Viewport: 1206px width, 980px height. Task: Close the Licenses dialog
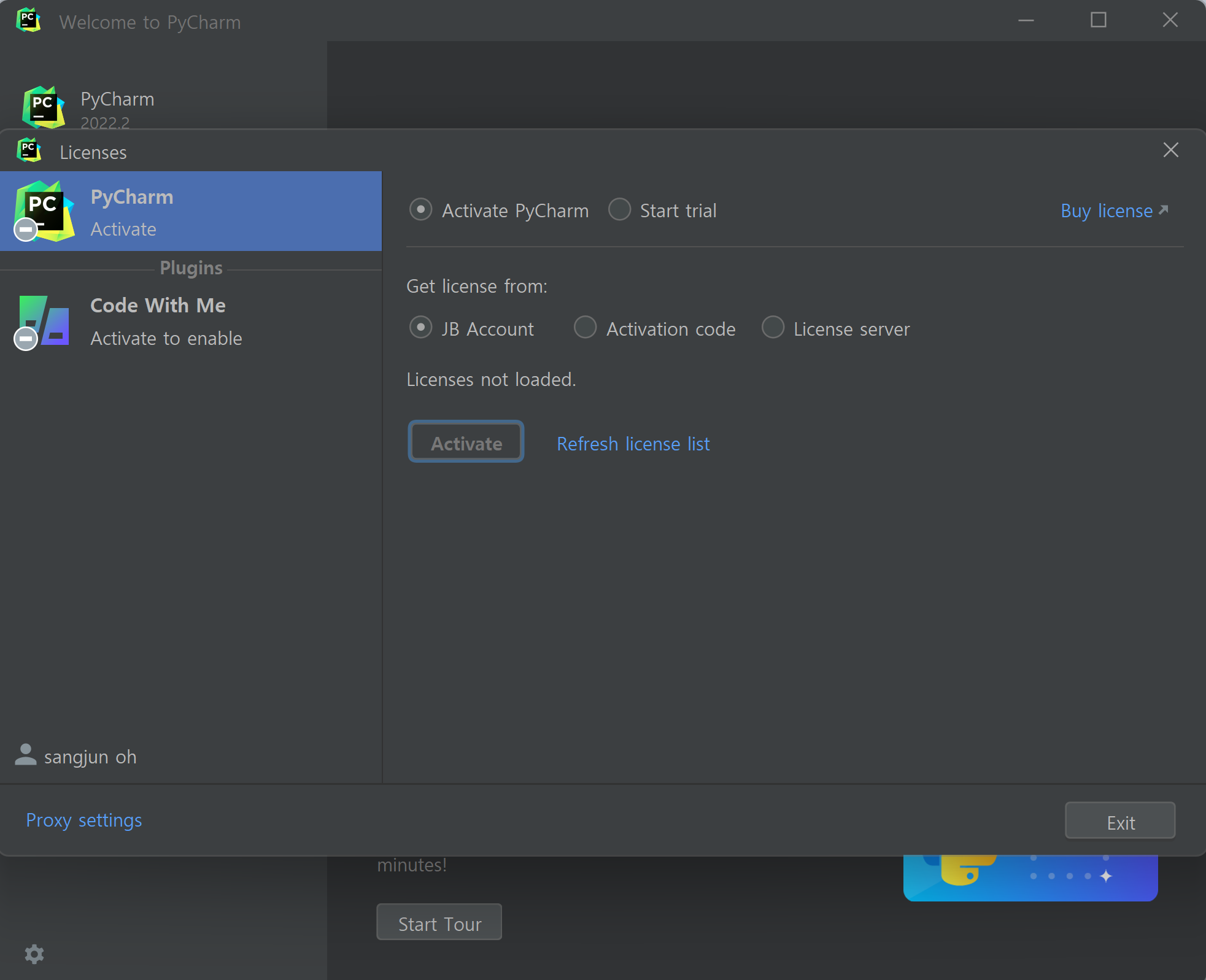[x=1170, y=150]
